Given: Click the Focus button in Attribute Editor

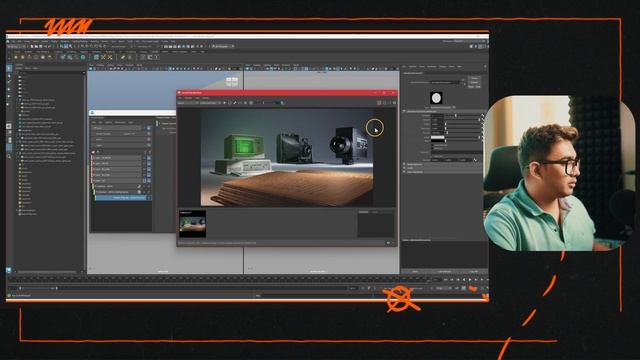Looking at the screenshot, I should click(474, 78).
